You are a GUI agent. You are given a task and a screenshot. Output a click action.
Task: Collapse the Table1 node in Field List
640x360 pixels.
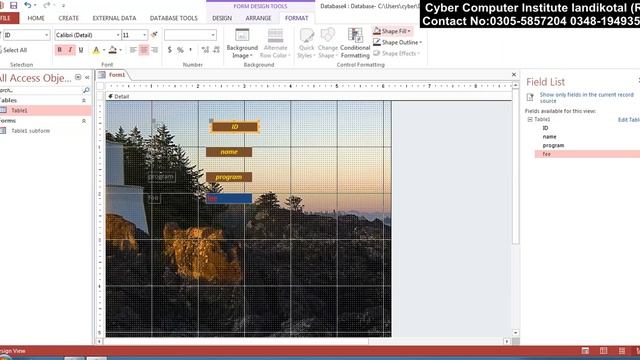[530, 119]
